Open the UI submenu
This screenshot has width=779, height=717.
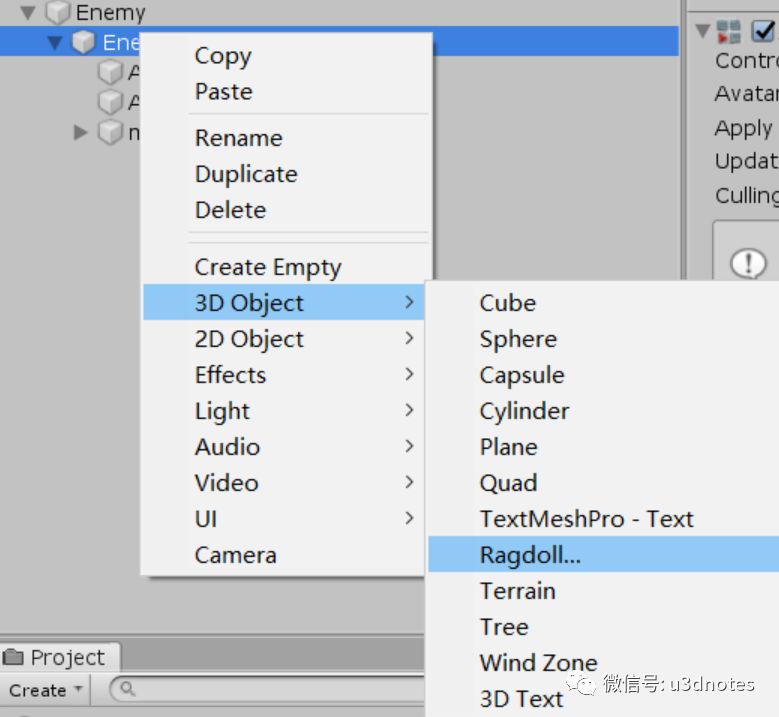click(x=284, y=519)
